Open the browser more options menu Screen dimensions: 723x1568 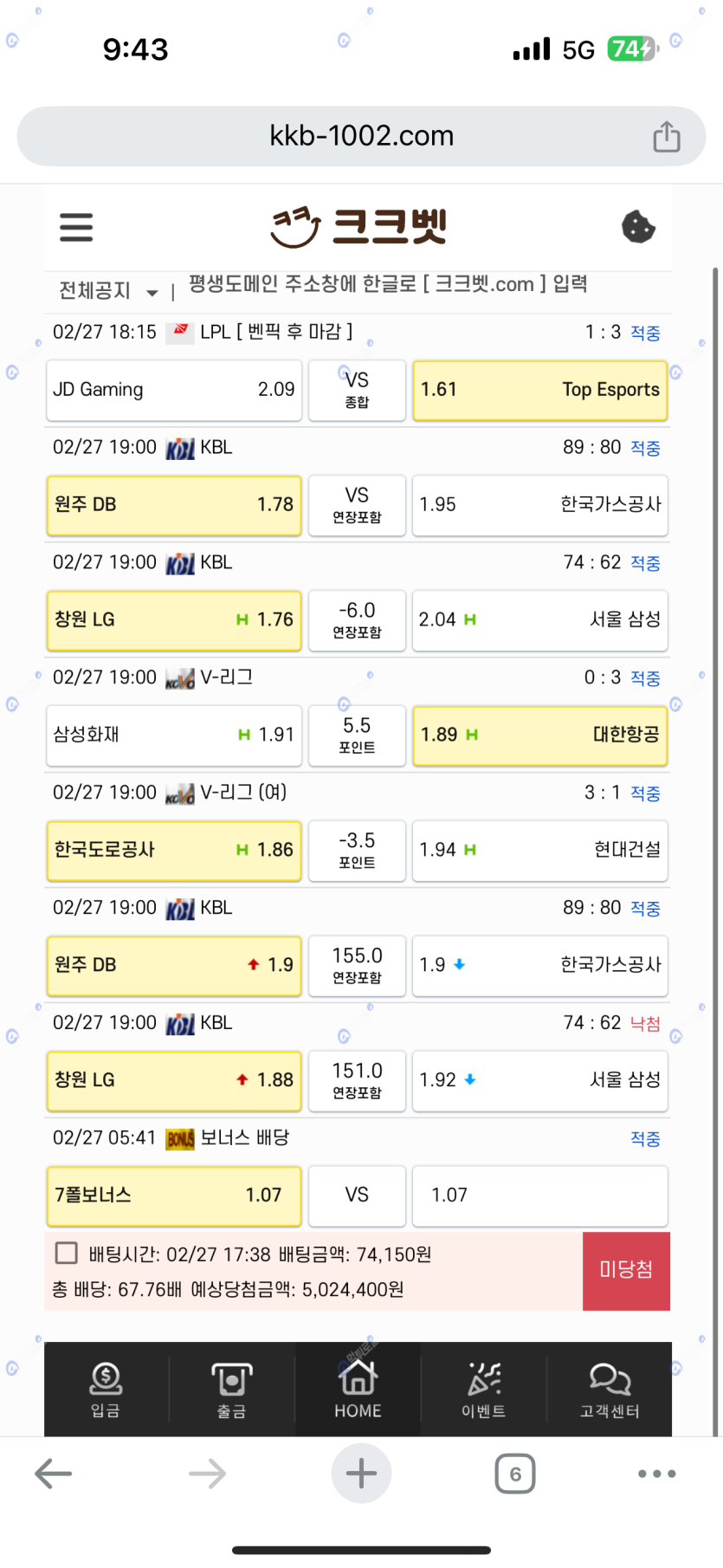(x=656, y=1474)
